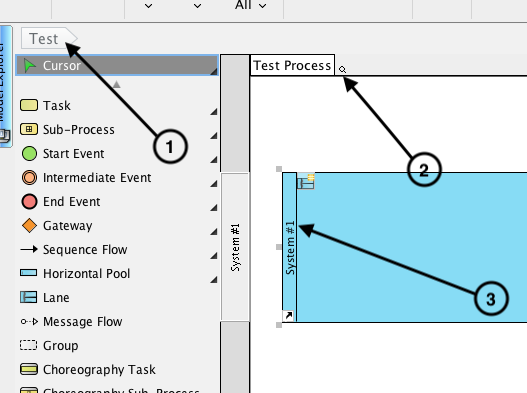Select the Lane palette label
The width and height of the screenshot is (527, 393).
(56, 298)
